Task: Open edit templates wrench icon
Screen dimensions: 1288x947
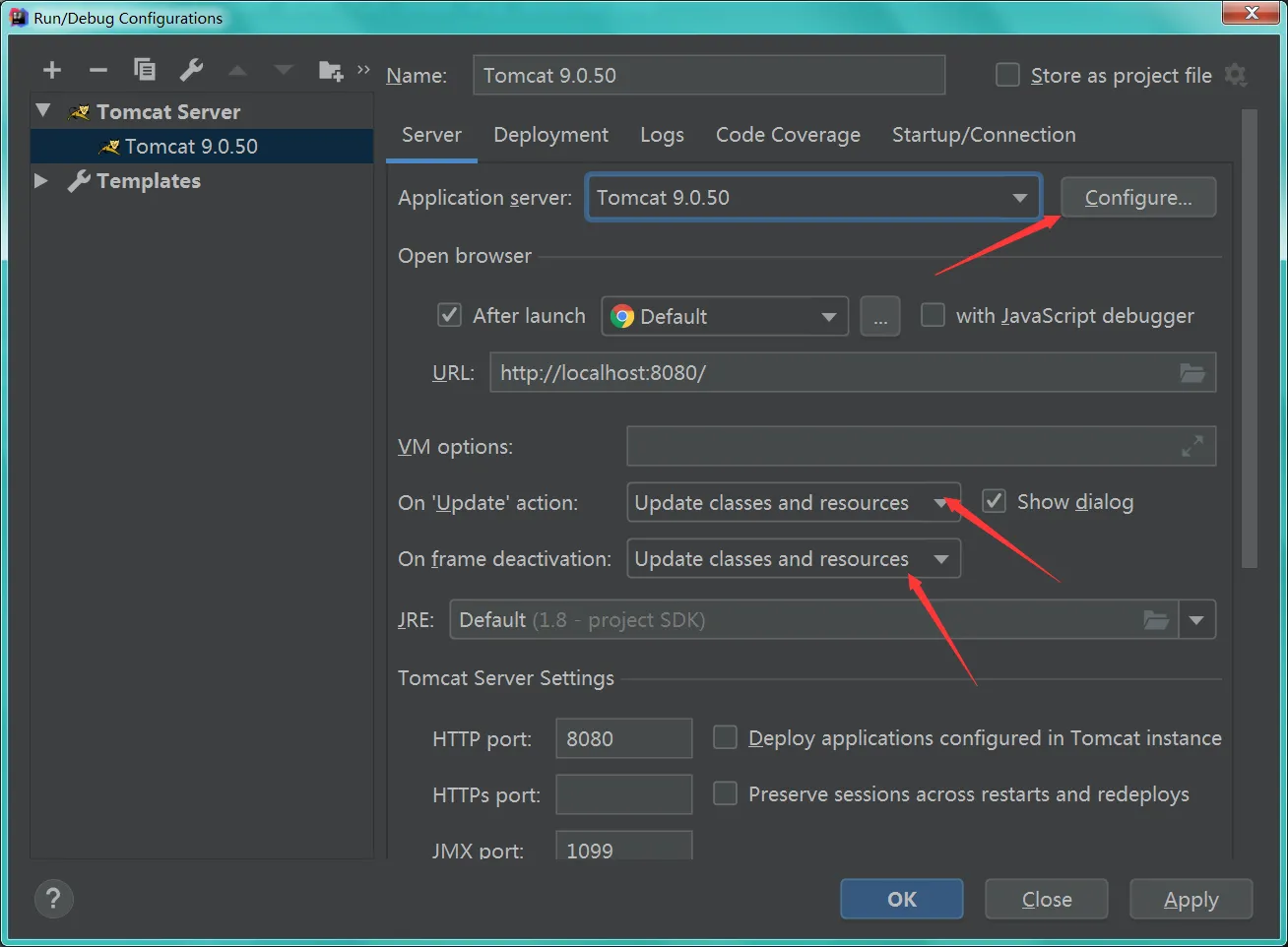Action: point(191,69)
